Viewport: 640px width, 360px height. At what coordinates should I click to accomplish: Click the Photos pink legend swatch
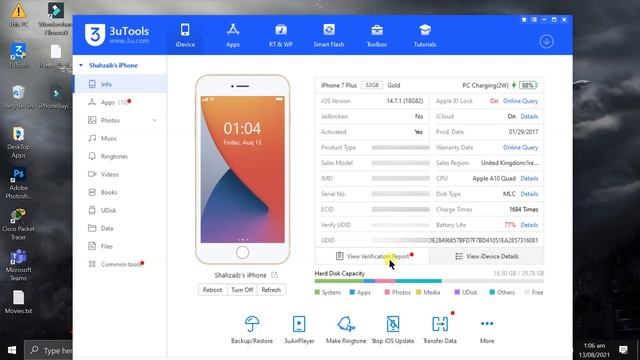pyautogui.click(x=387, y=292)
